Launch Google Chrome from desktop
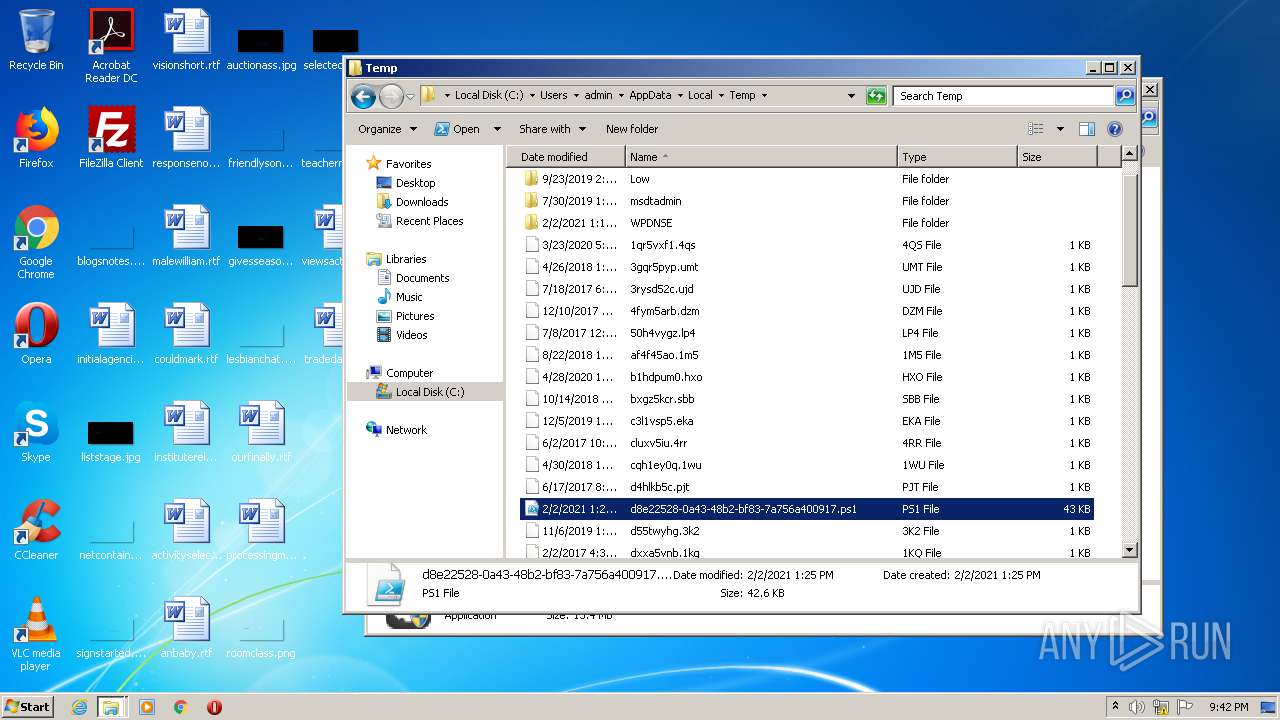Viewport: 1280px width, 720px height. point(36,241)
